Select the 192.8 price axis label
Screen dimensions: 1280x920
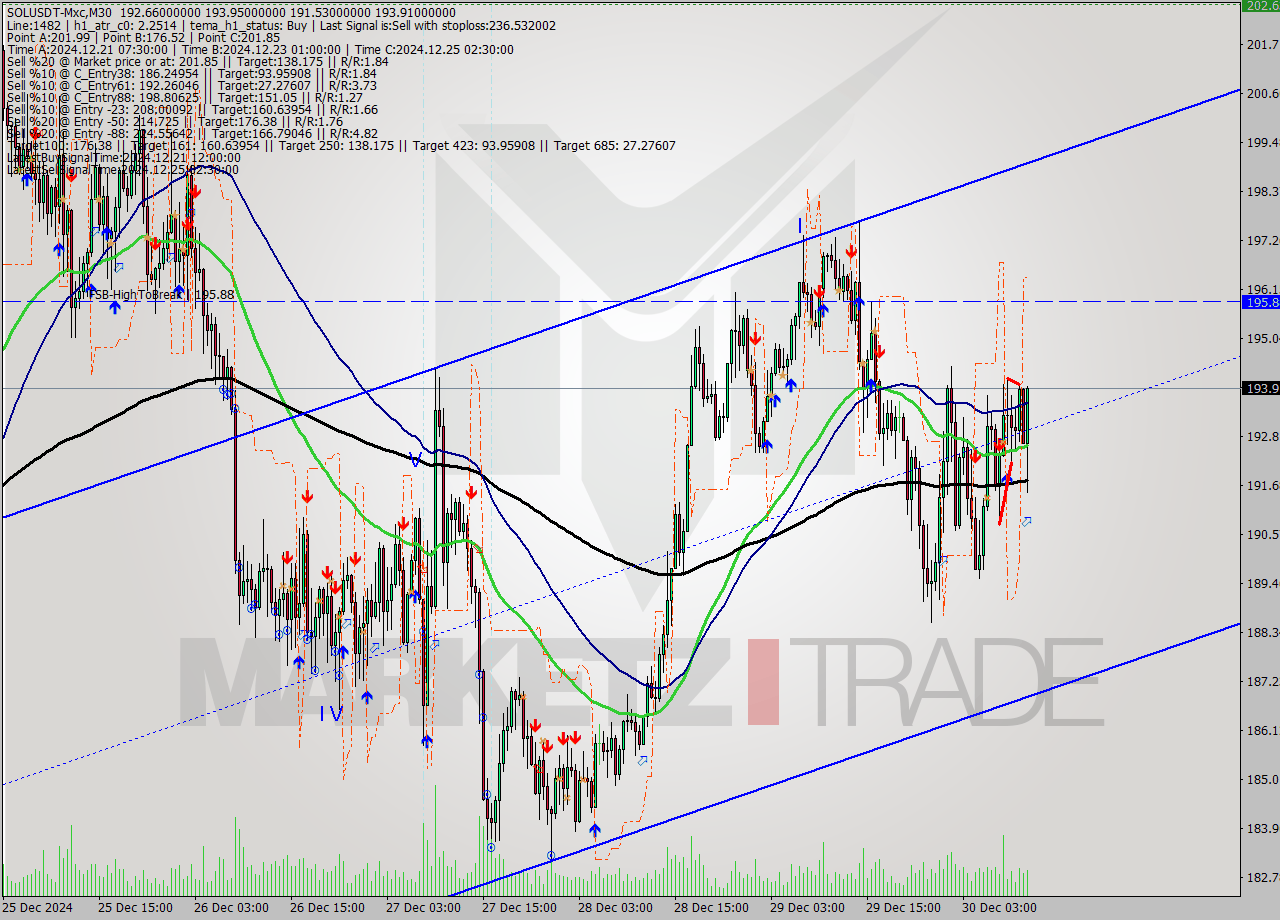point(1262,436)
